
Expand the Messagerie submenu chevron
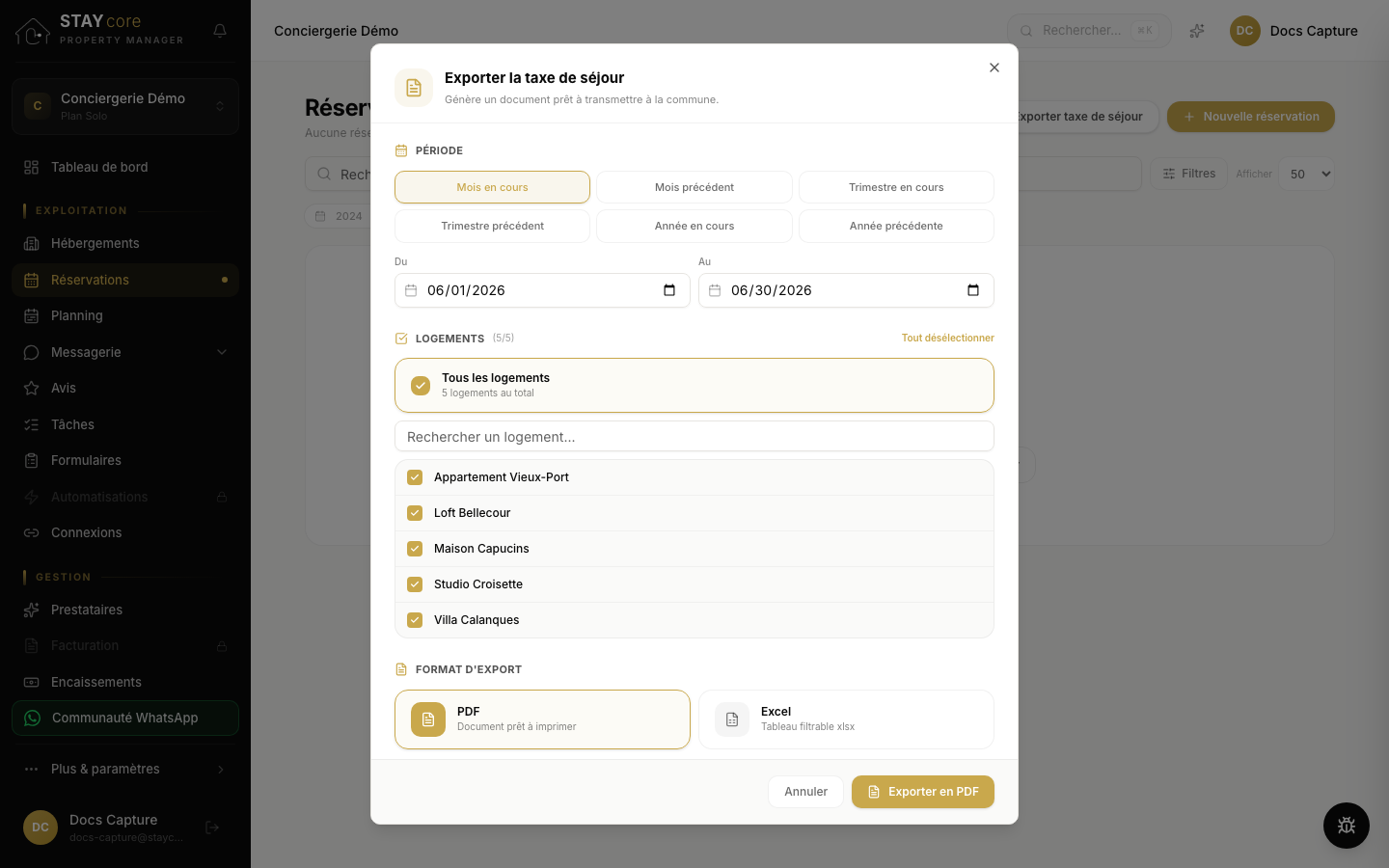tap(222, 352)
